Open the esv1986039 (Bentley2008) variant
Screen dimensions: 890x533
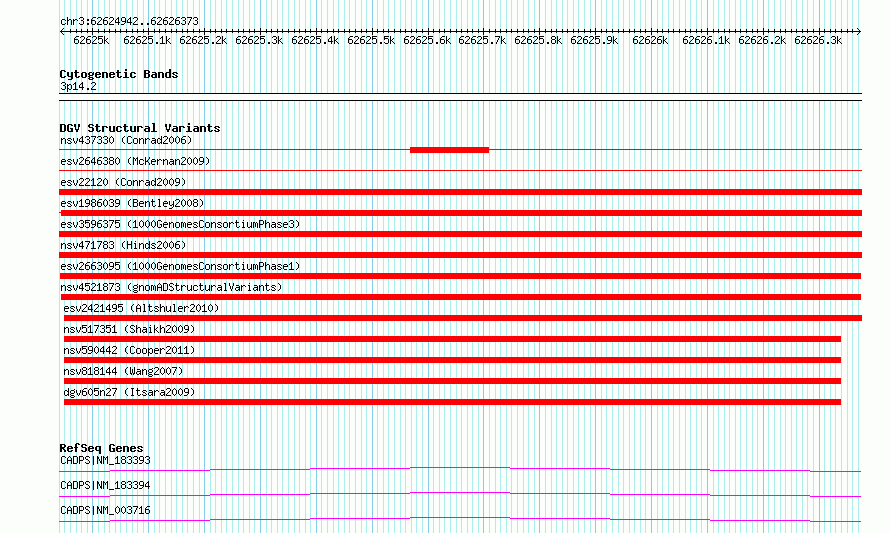132,203
